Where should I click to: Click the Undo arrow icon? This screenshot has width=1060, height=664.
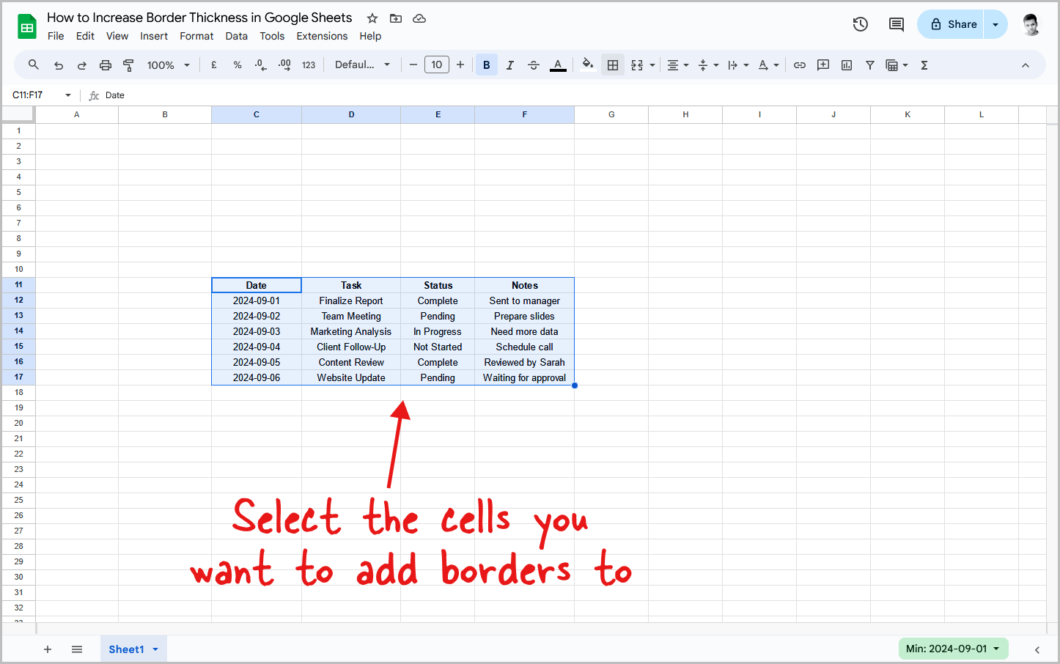[x=59, y=65]
